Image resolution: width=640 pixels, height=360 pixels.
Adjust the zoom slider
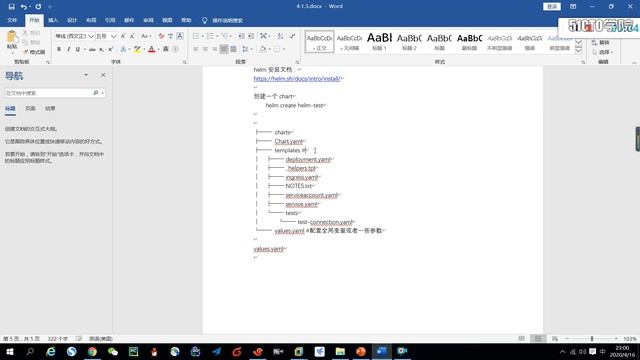(592, 338)
